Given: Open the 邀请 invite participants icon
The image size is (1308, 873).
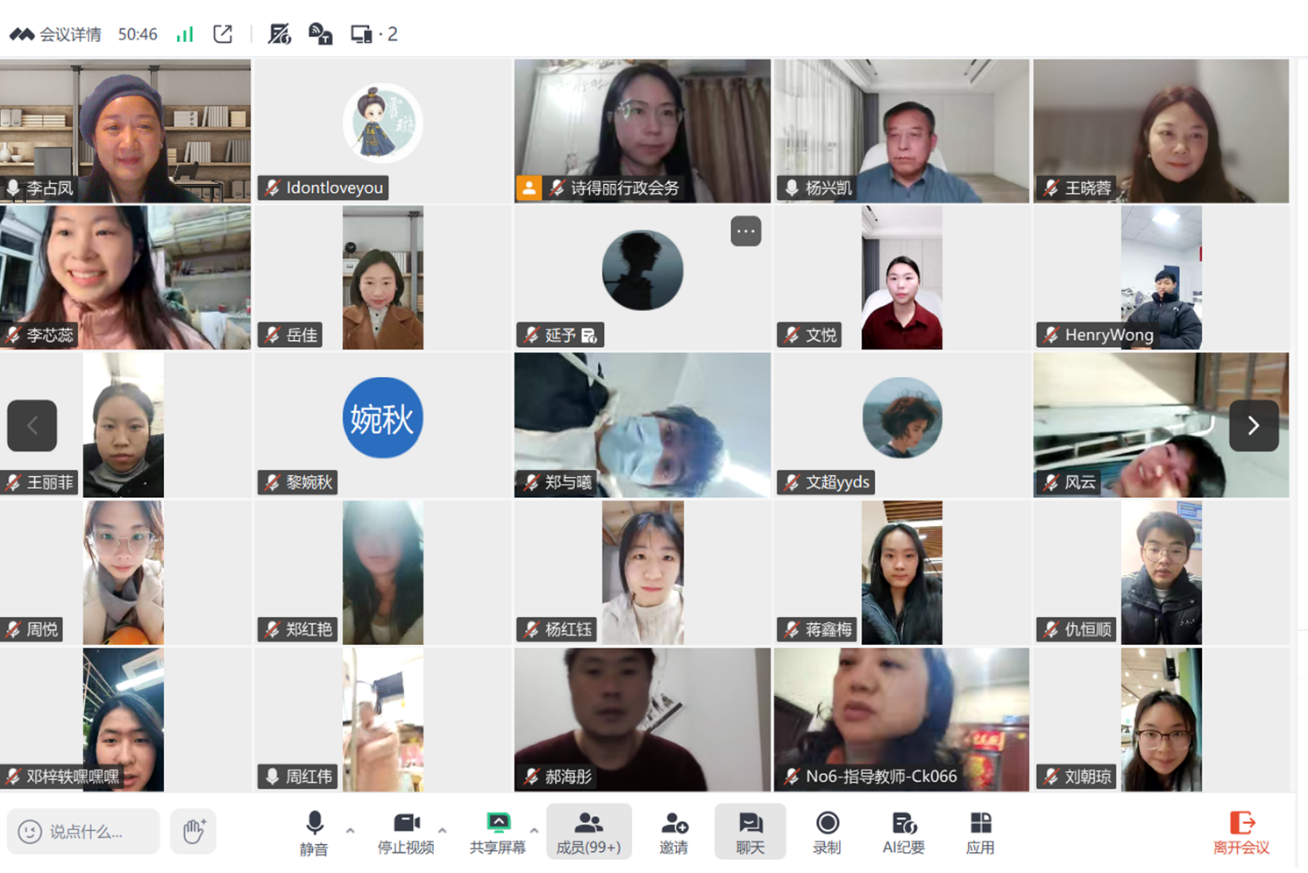Looking at the screenshot, I should click(674, 831).
